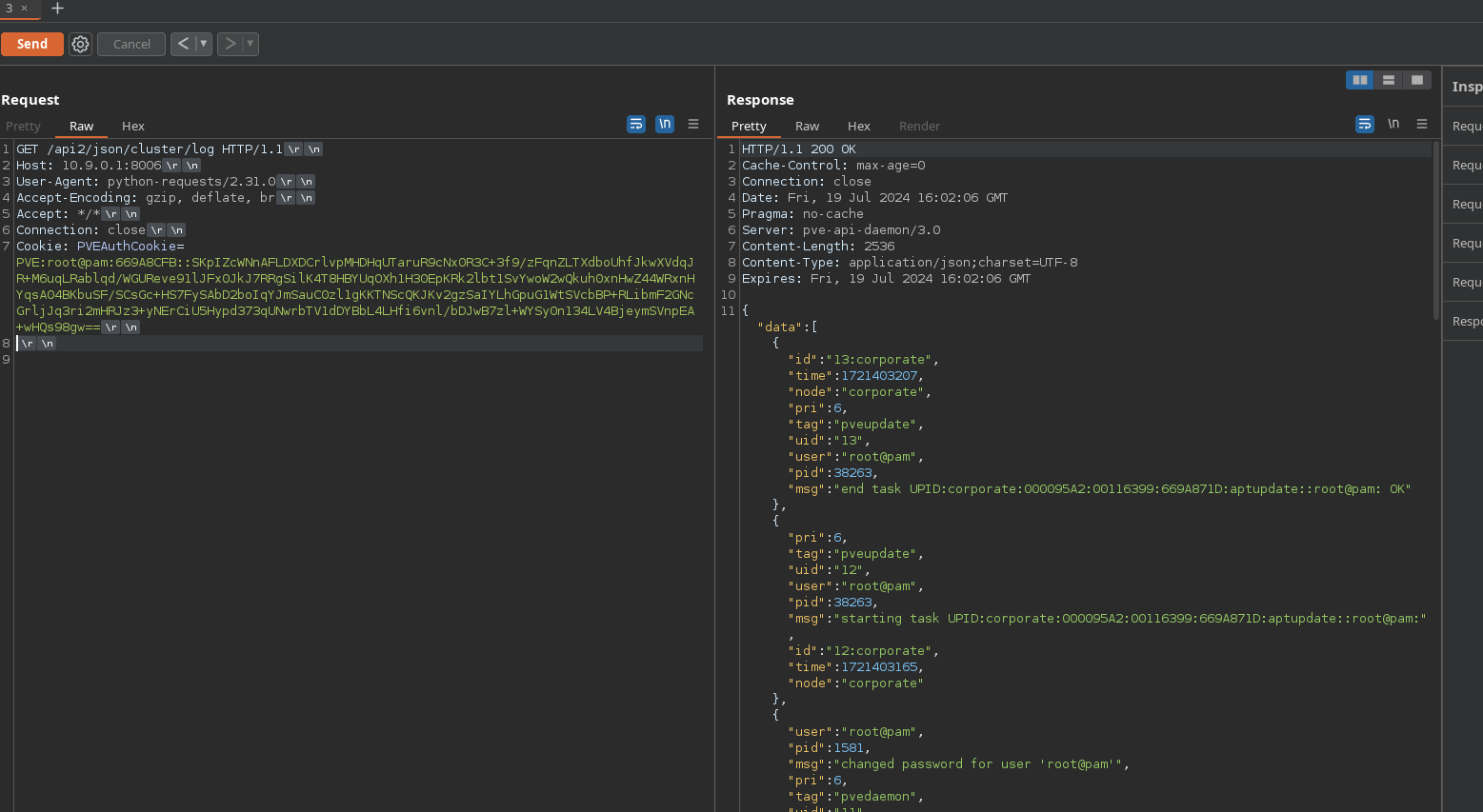This screenshot has height=812, width=1483.
Task: Toggle non-printable characters in Request pane
Action: point(665,124)
